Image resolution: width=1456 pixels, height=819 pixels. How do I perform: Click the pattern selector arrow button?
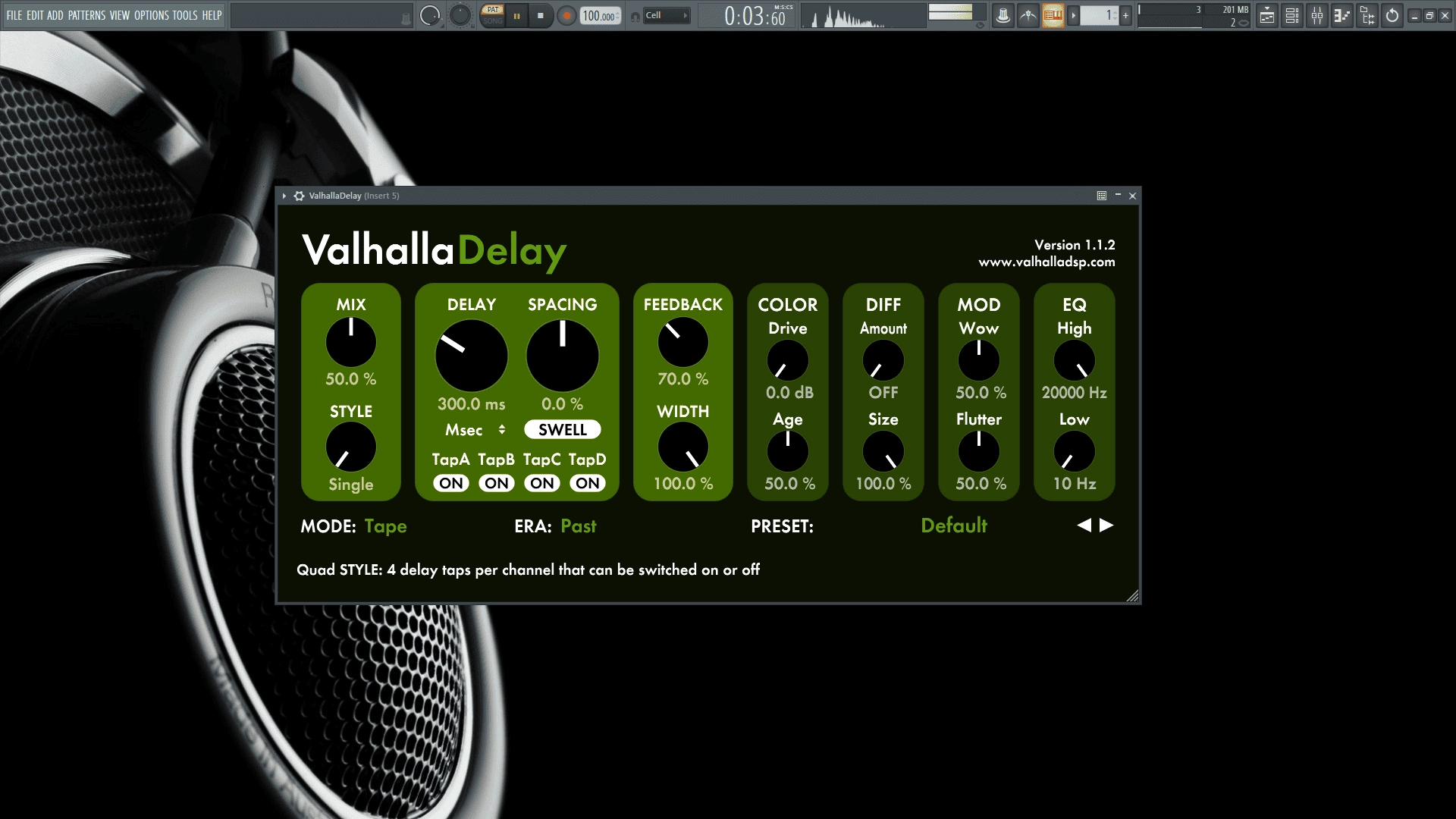pyautogui.click(x=1073, y=15)
